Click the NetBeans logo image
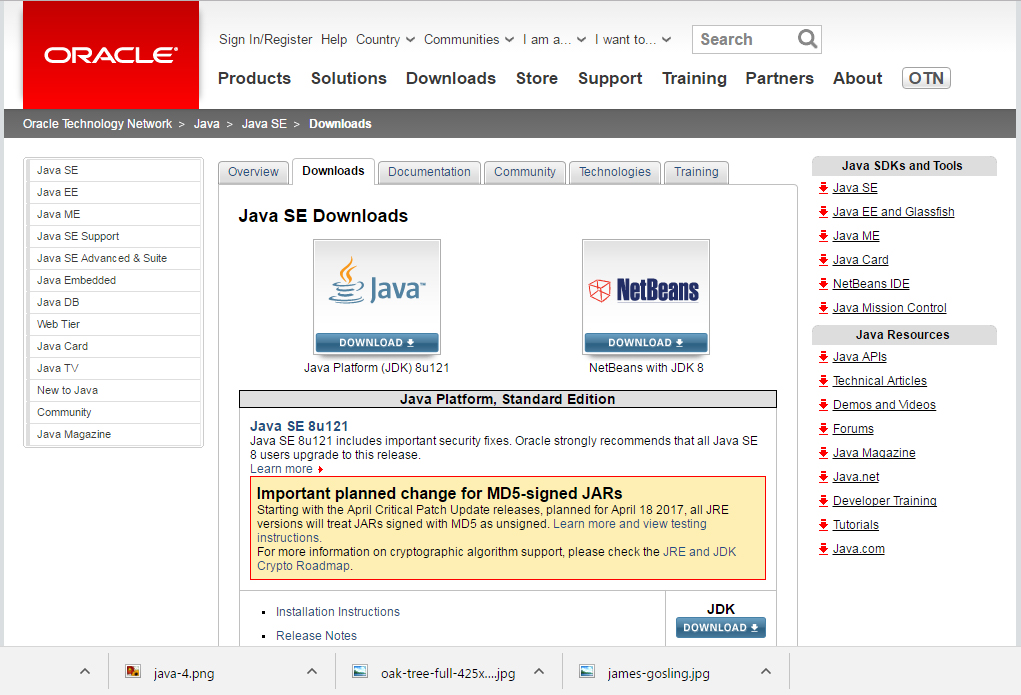Viewport: 1021px width, 695px height. [x=645, y=288]
